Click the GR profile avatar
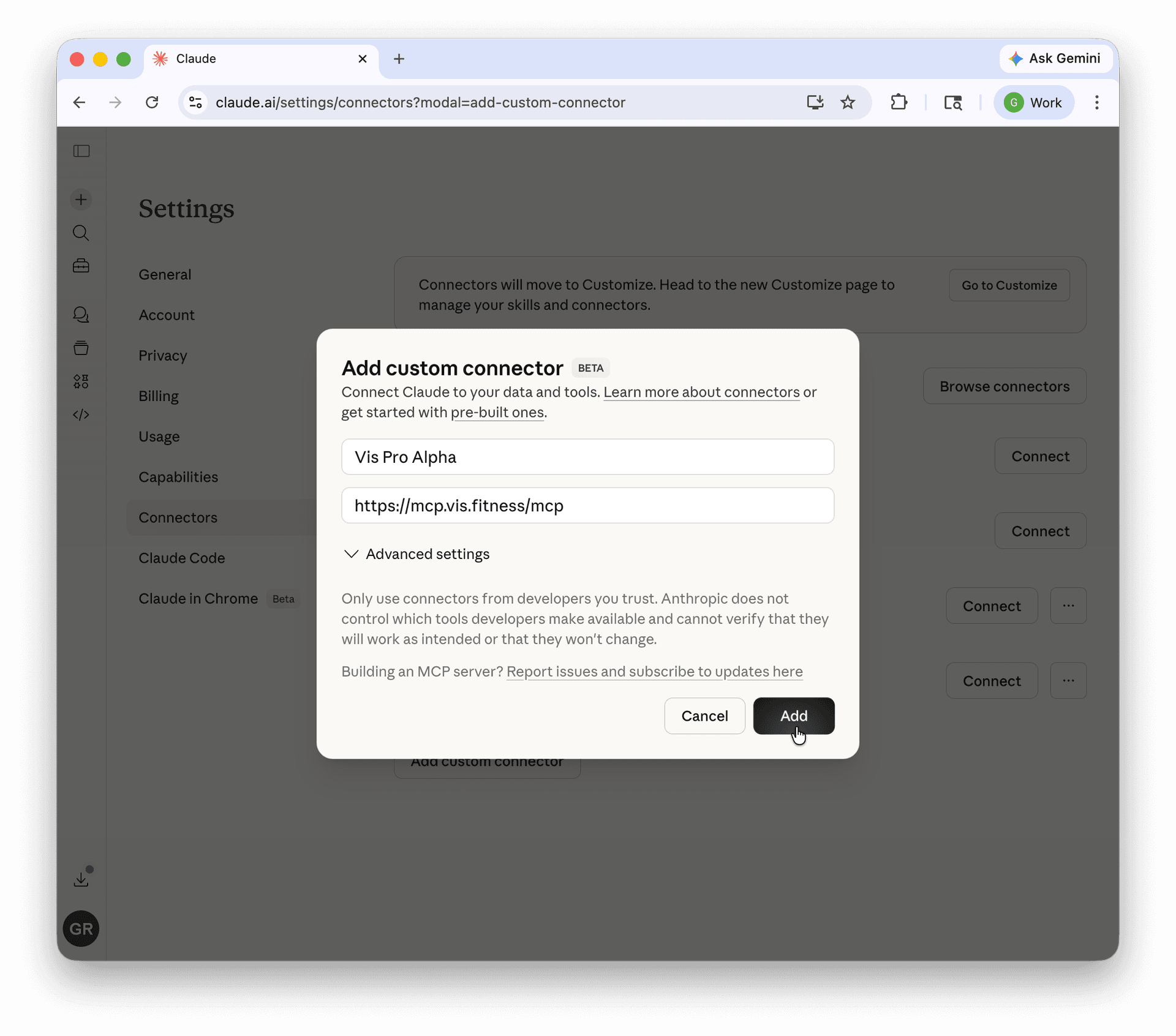 pyautogui.click(x=81, y=928)
